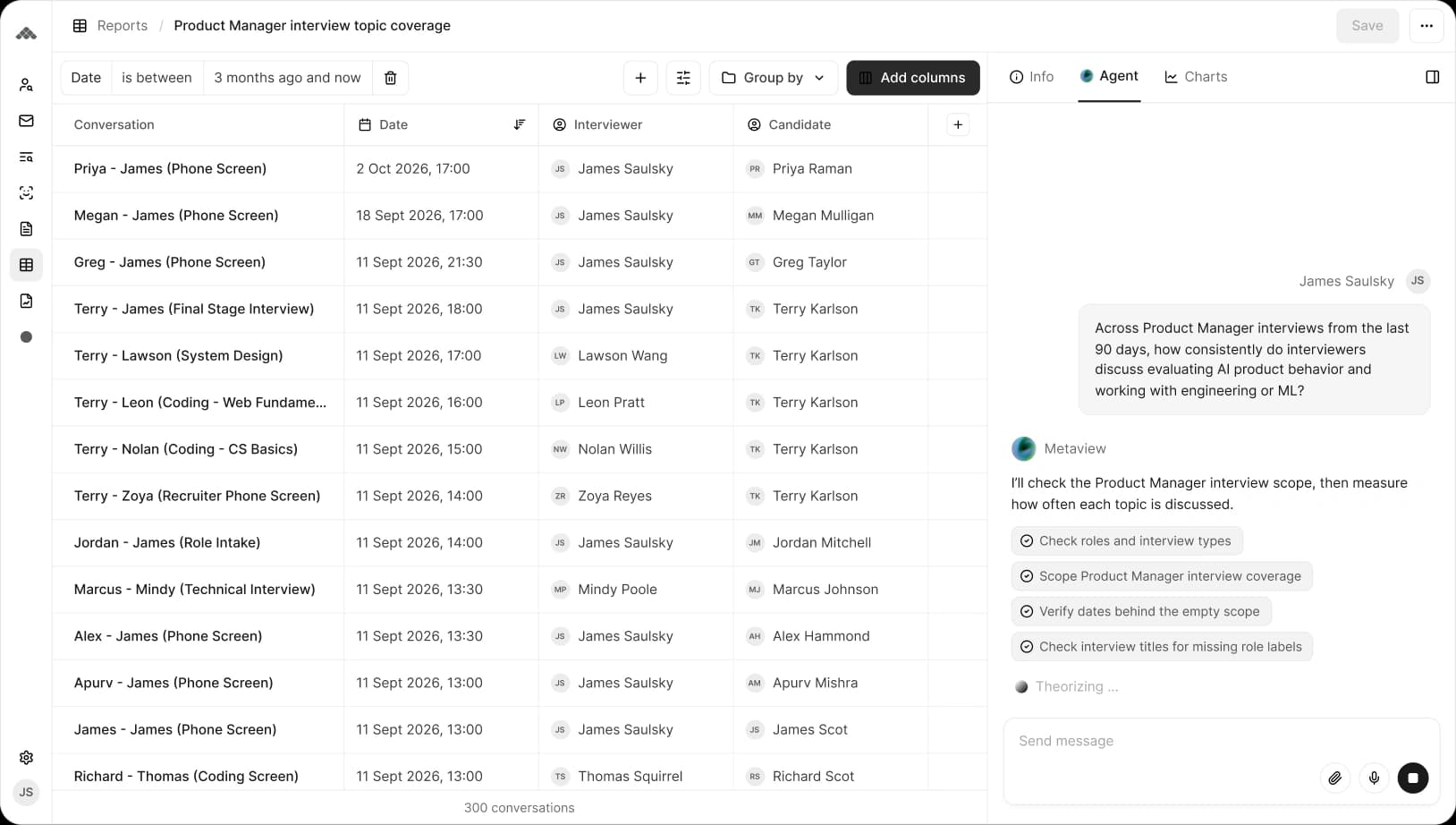Open the 'Priya - James (Phone Screen)' conversation
The height and width of the screenshot is (825, 1456).
tap(170, 168)
